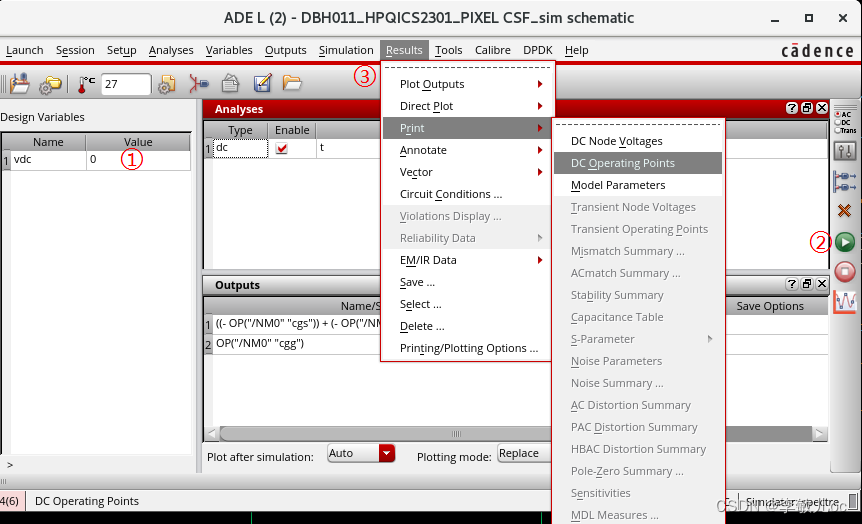Click the red delete-selection toolbar icon

click(198, 84)
